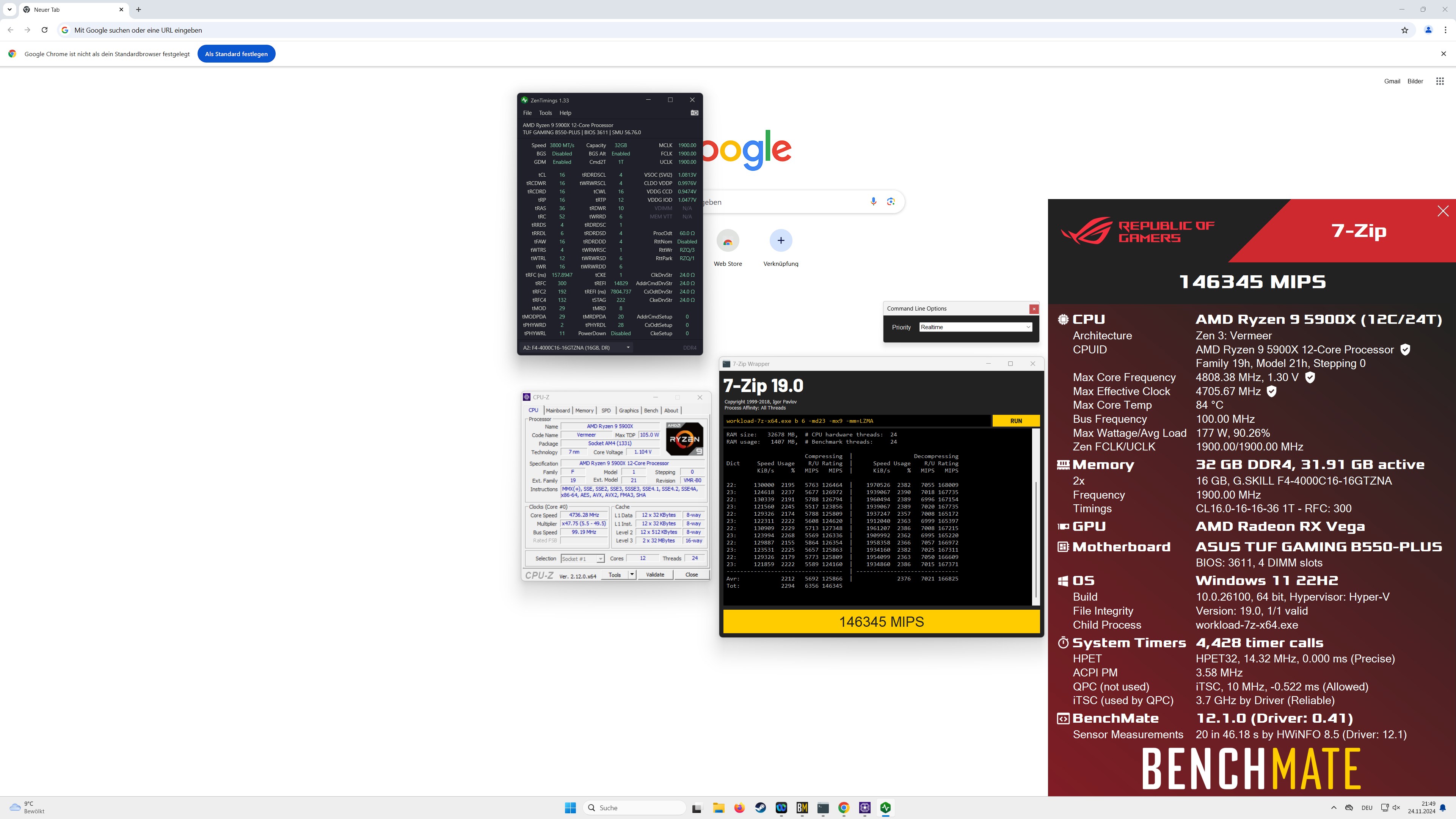
Task: Open the terminal taskbar icon
Action: point(823,808)
